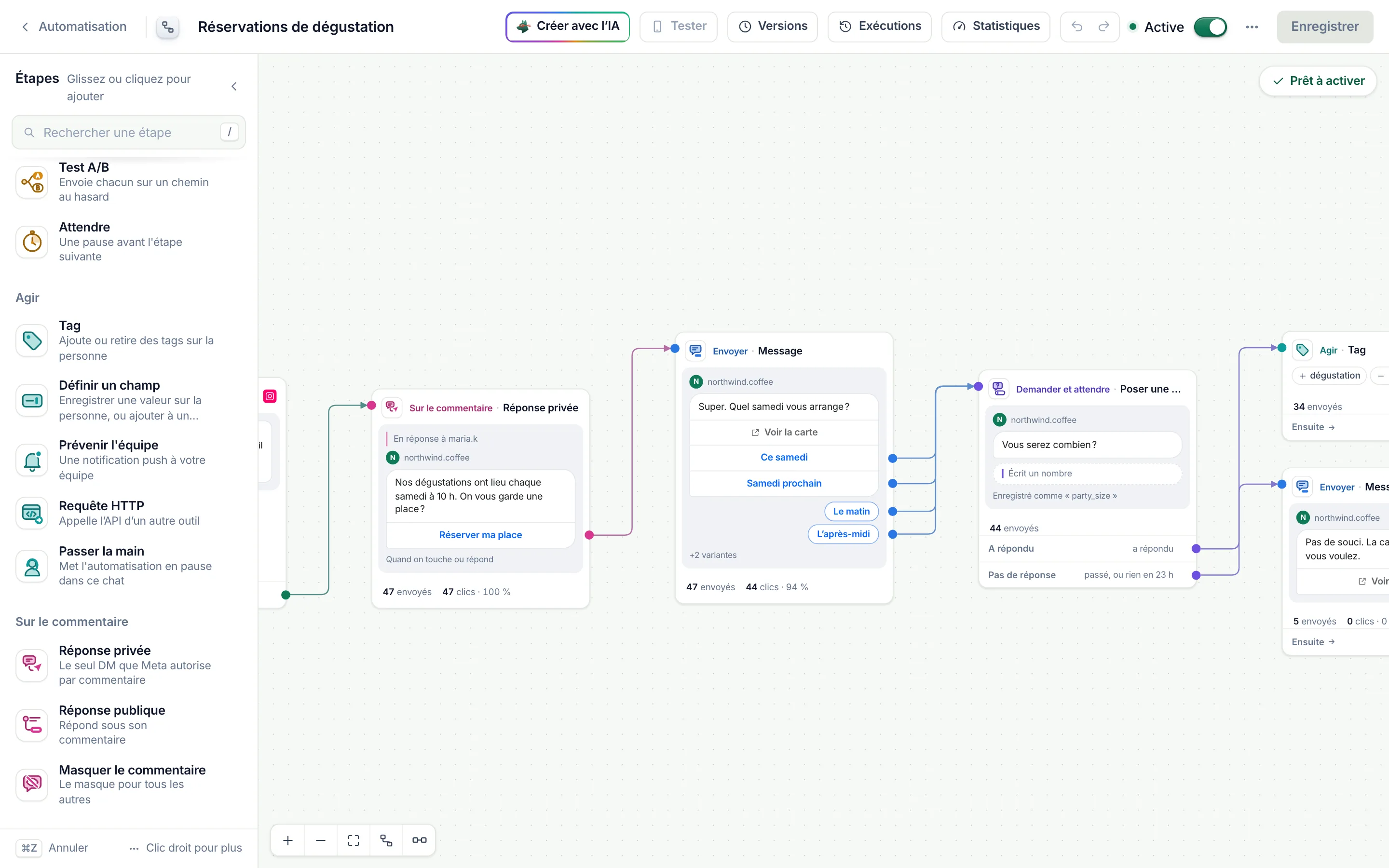Open the Statistiques view

(996, 27)
